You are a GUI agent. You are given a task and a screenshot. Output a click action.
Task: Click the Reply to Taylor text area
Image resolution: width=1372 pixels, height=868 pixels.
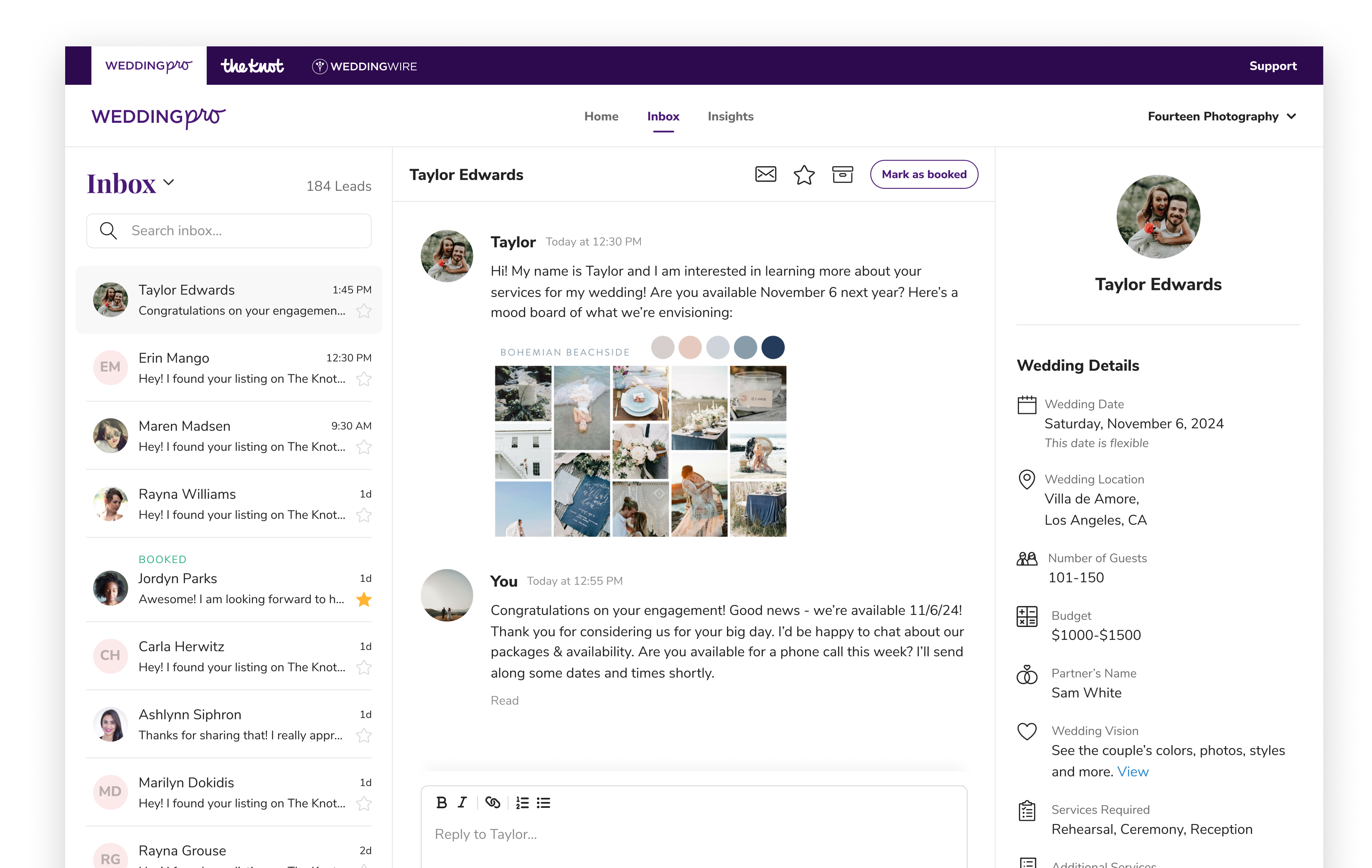pos(694,835)
